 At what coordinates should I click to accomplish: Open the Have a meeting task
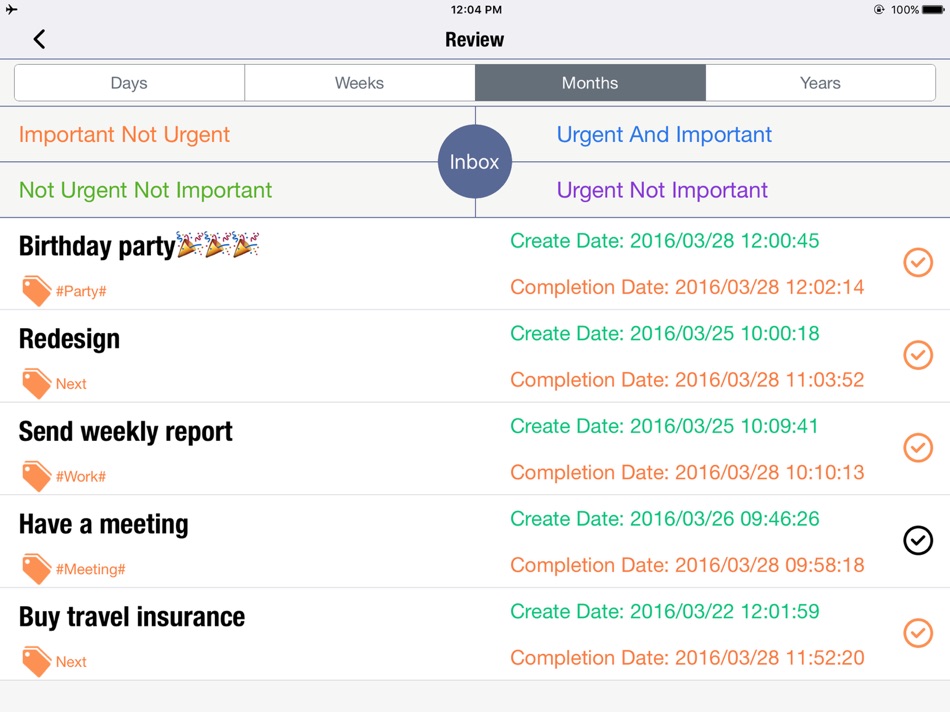[x=104, y=524]
